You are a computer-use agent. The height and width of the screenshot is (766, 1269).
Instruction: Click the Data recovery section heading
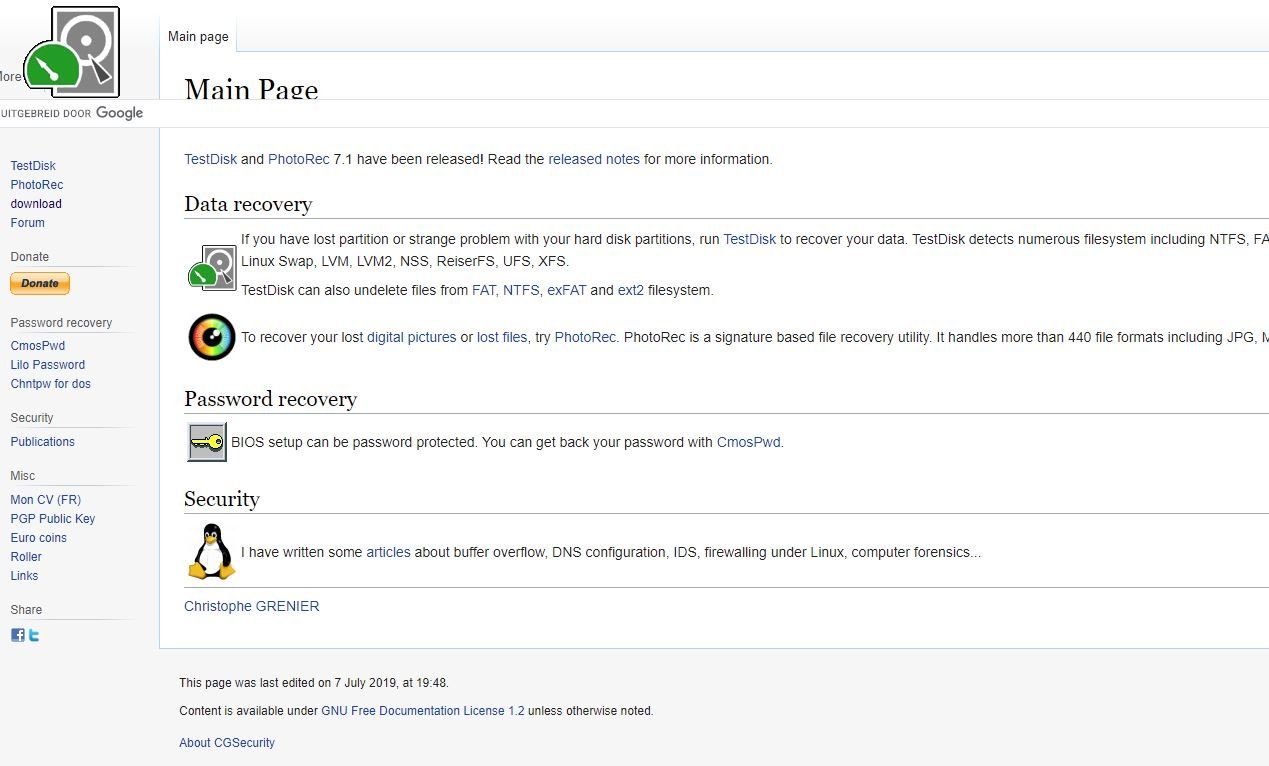[248, 204]
